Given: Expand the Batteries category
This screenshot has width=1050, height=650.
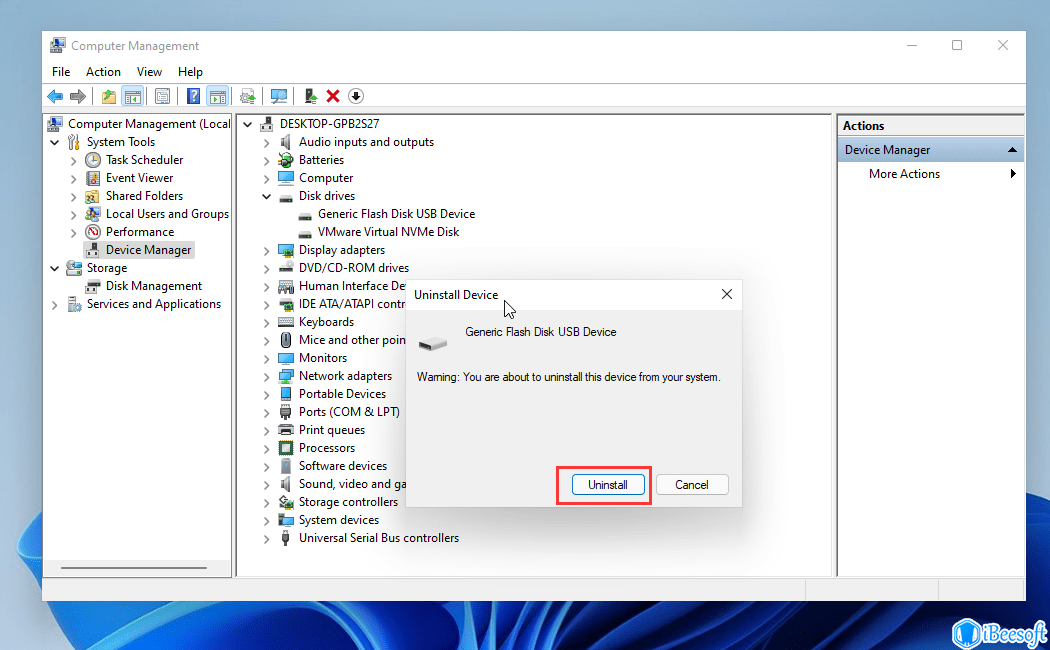Looking at the screenshot, I should click(x=267, y=161).
